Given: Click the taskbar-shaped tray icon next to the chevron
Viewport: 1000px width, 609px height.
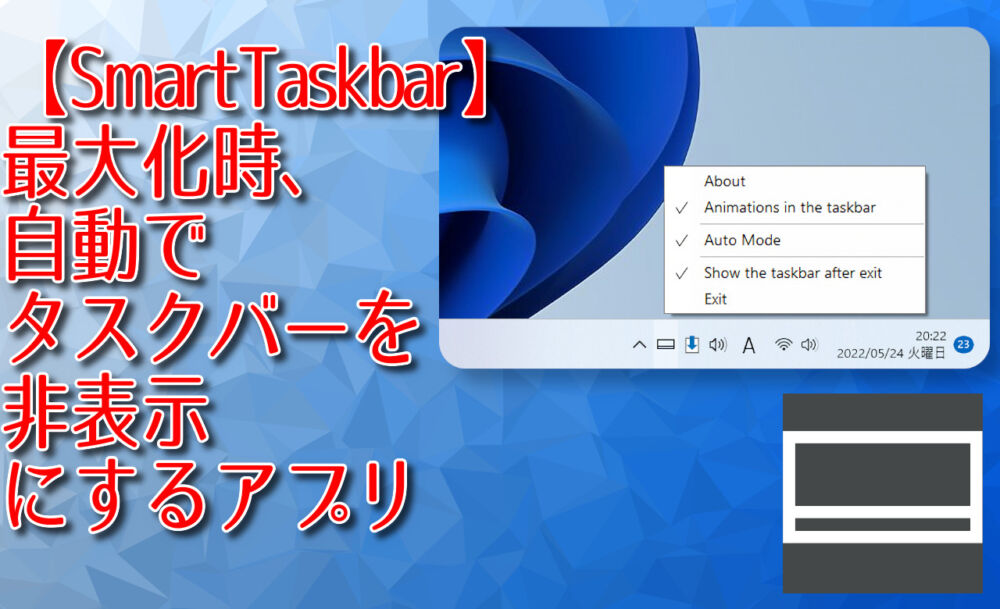Looking at the screenshot, I should coord(666,343).
